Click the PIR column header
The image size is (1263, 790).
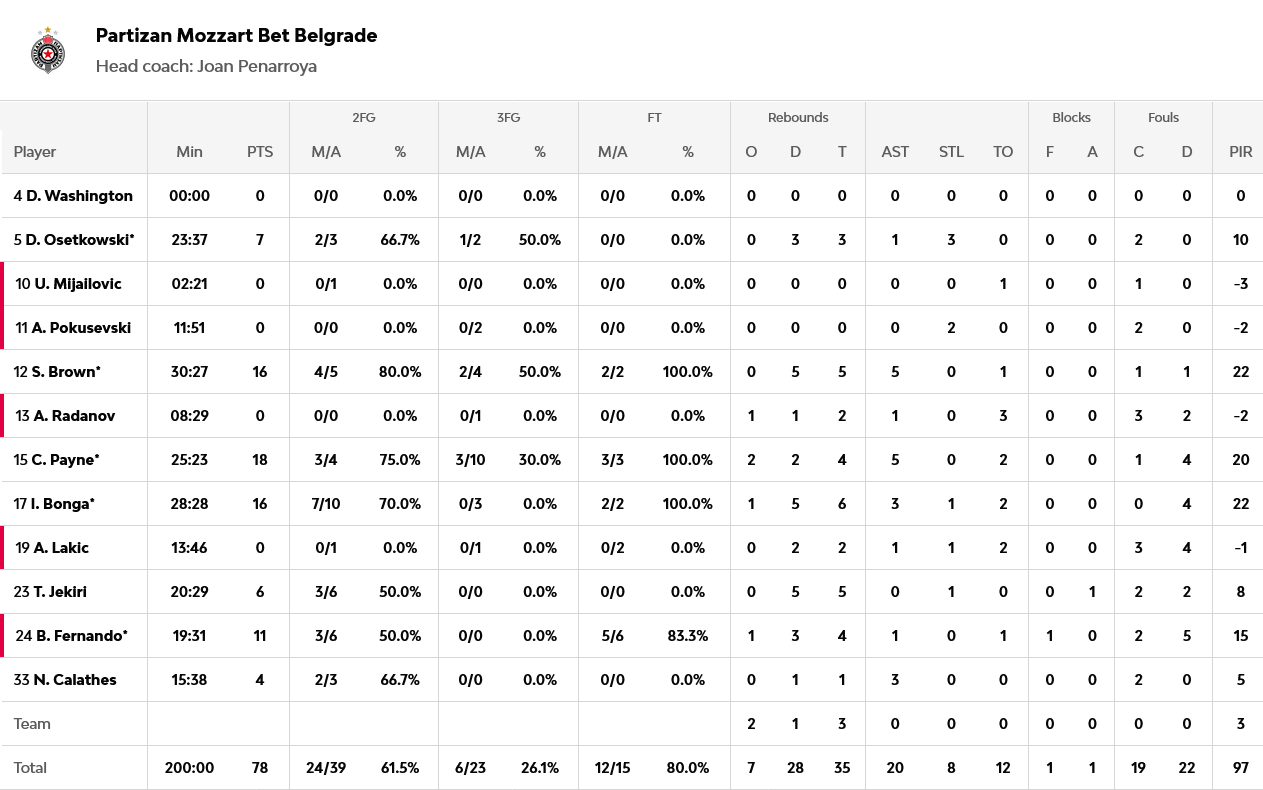point(1240,152)
